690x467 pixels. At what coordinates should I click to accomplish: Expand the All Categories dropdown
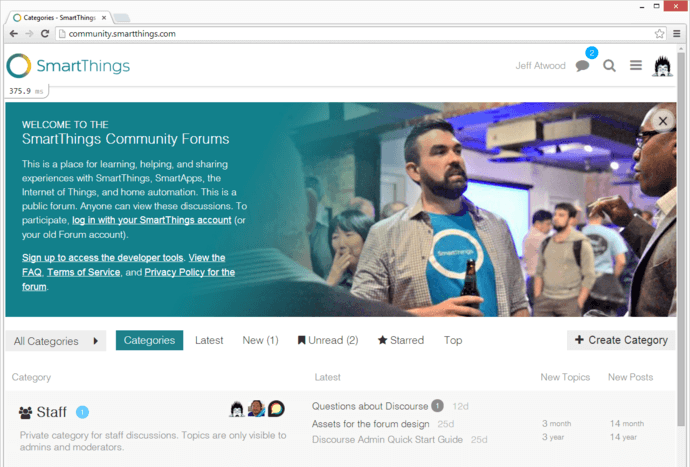tap(58, 341)
